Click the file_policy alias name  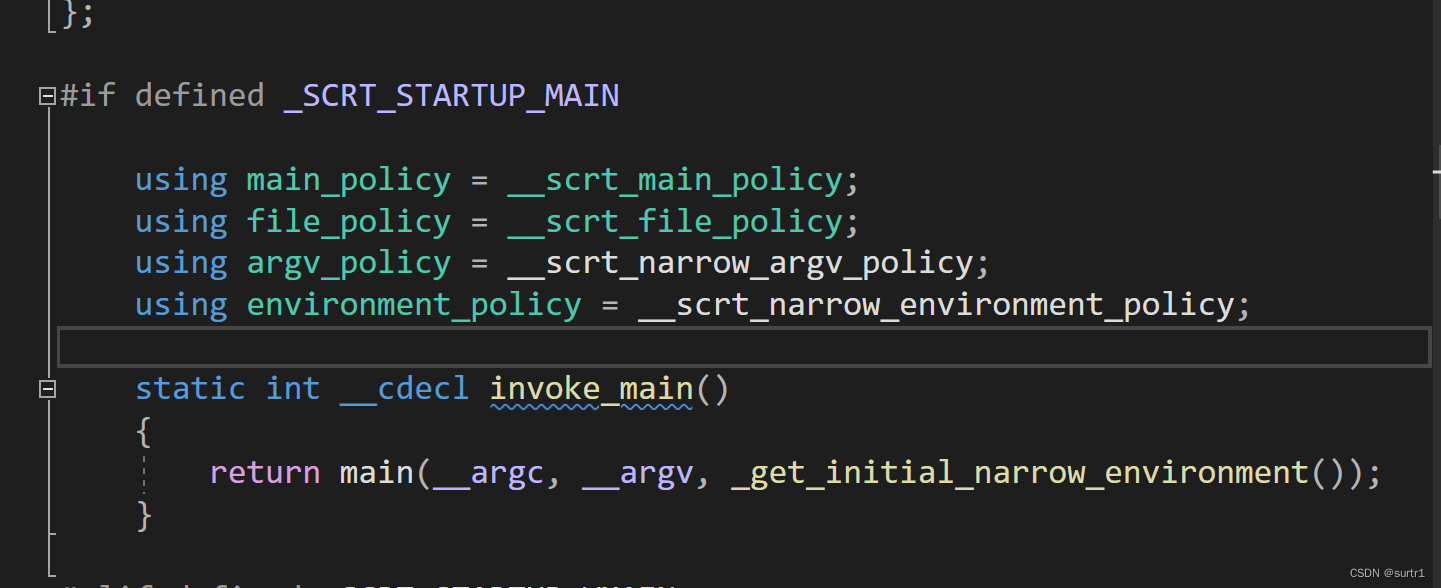[349, 222]
